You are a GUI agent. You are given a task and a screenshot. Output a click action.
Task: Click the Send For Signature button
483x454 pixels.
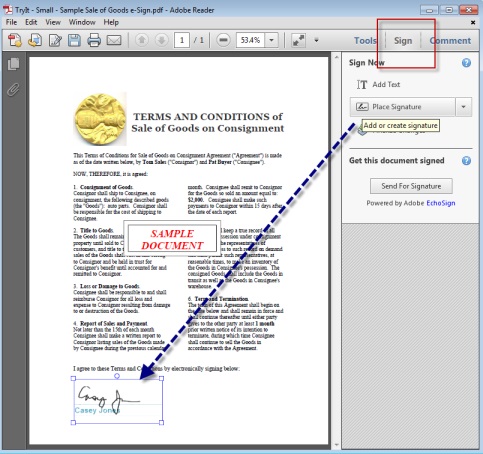(x=411, y=186)
